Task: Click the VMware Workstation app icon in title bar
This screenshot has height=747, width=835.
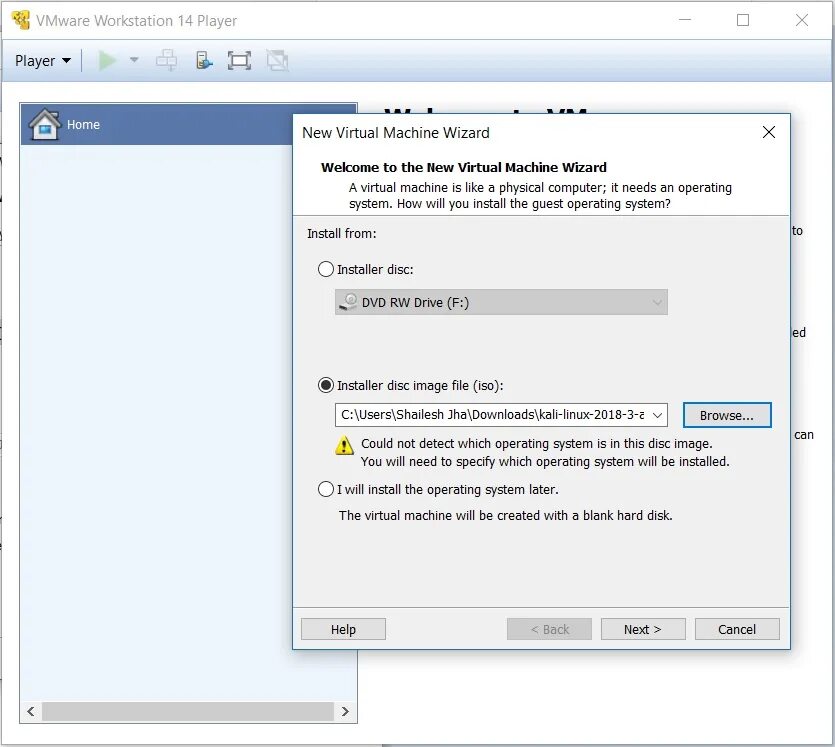Action: 20,20
